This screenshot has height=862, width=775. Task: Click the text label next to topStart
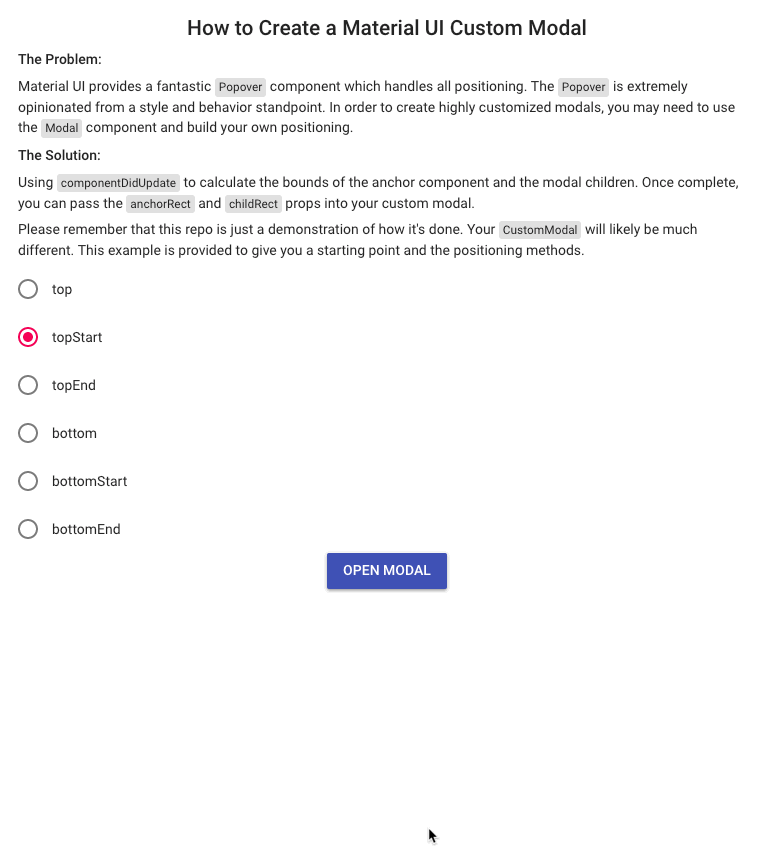[x=76, y=337]
